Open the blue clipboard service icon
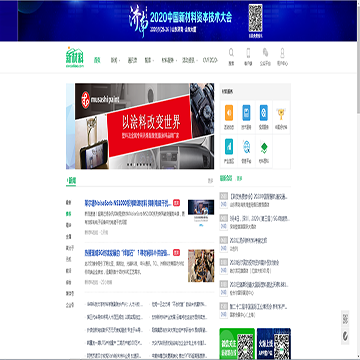This screenshot has width=360, height=360. pyautogui.click(x=246, y=113)
